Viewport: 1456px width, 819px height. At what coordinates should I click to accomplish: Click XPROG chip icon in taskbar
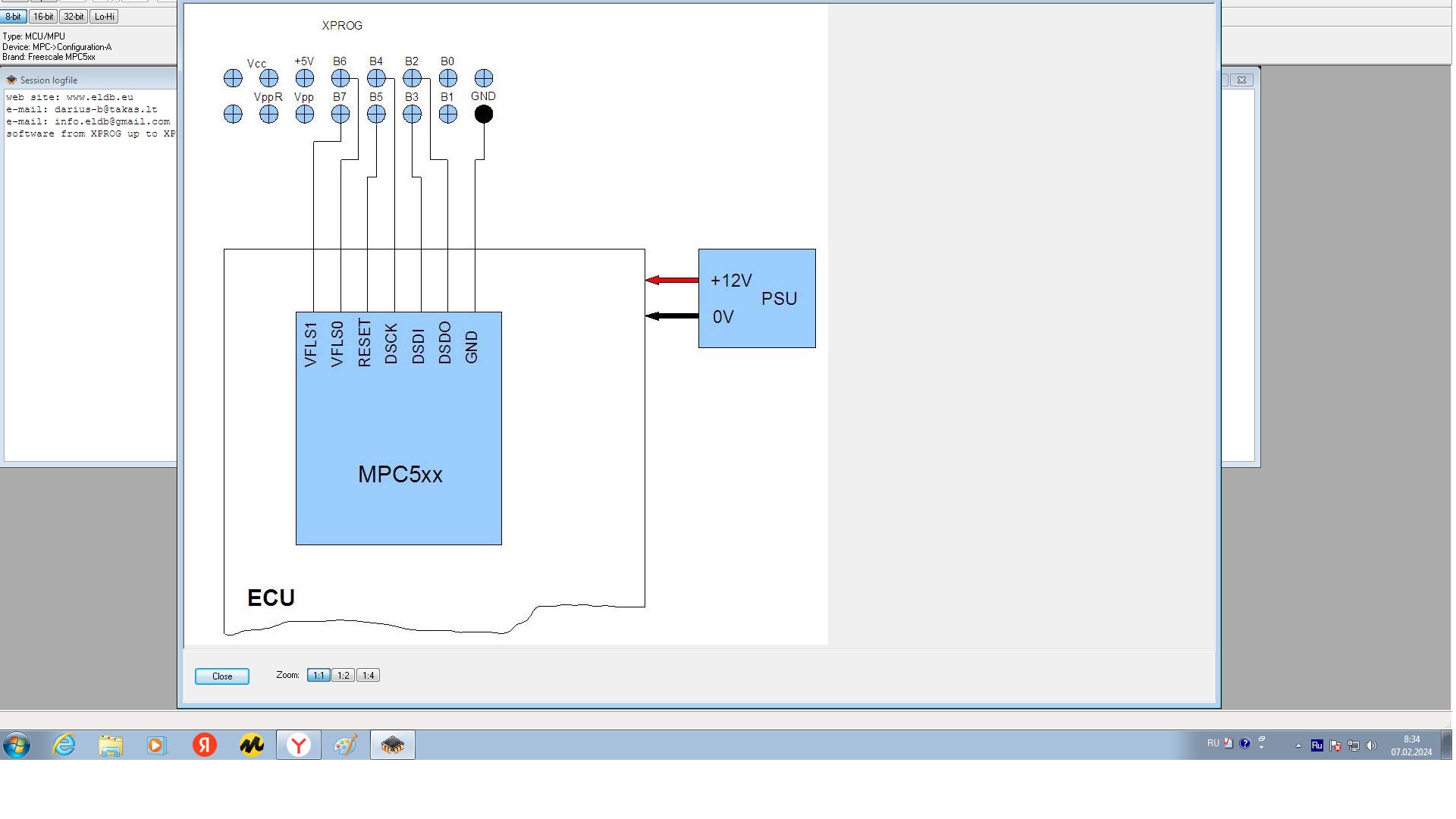[x=392, y=745]
